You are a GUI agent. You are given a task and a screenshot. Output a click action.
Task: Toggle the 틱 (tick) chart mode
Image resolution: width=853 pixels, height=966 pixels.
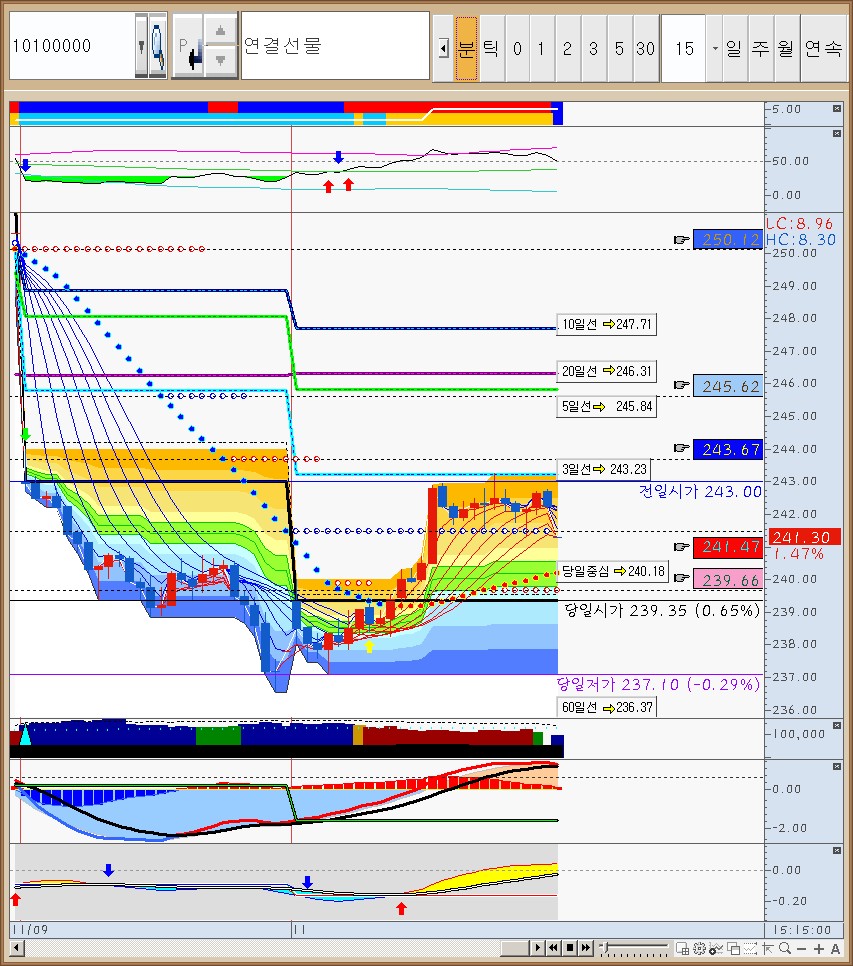pyautogui.click(x=491, y=48)
